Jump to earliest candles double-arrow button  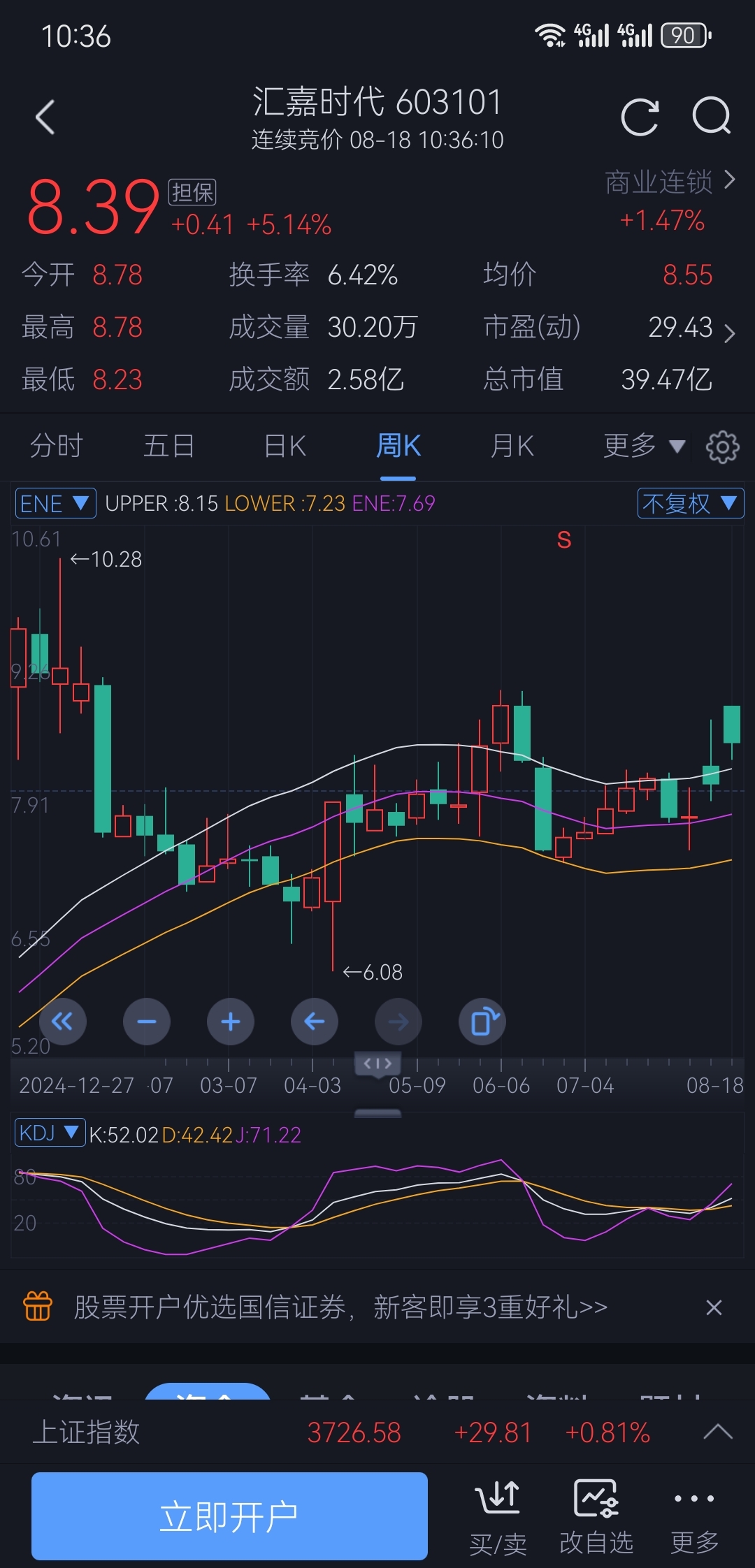(63, 1022)
